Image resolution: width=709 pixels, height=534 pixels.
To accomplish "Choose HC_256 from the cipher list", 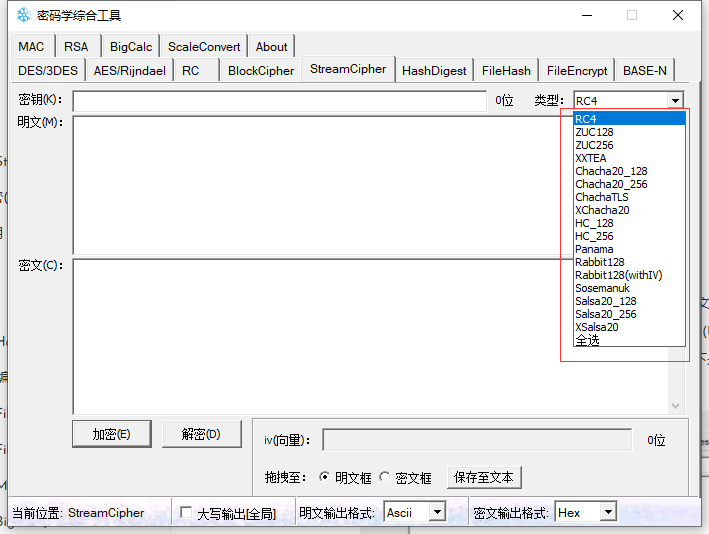I will (x=629, y=236).
